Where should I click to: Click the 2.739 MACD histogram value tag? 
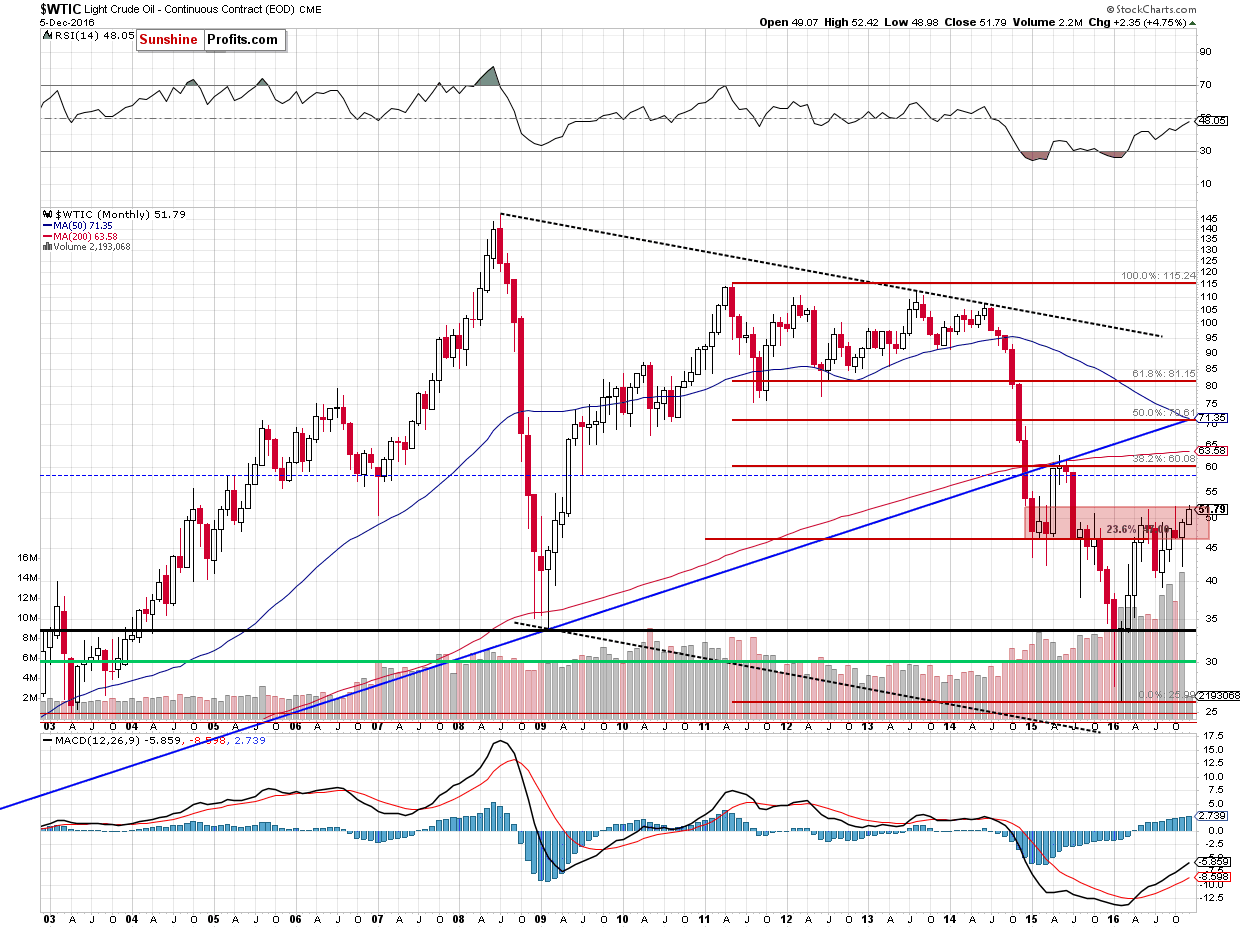[x=1209, y=818]
